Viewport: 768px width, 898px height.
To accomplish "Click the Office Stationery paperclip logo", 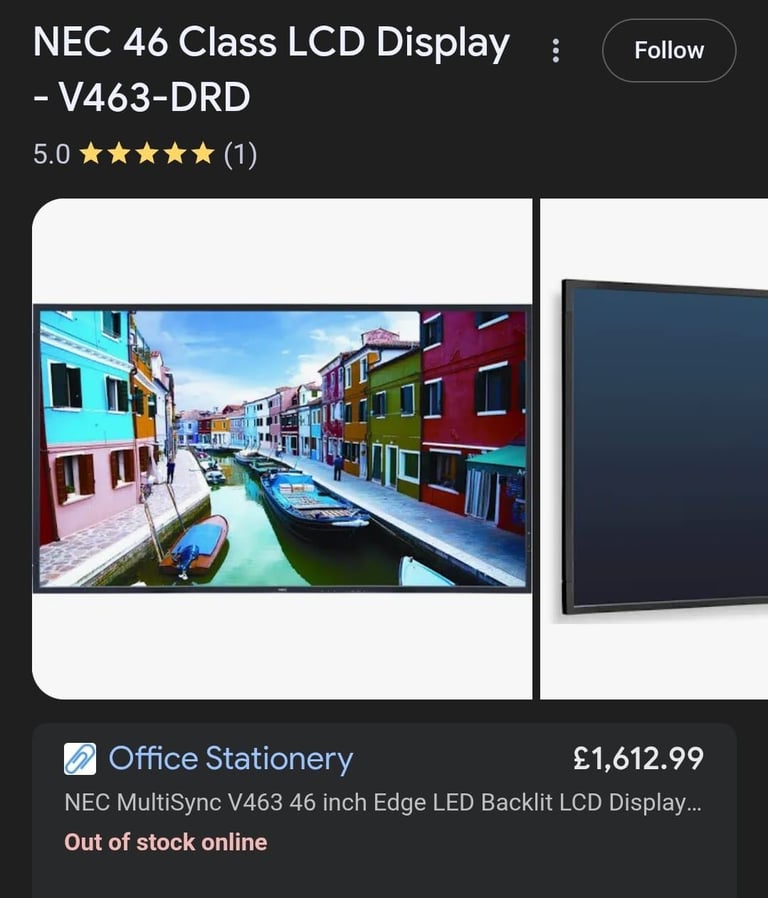I will pos(80,759).
